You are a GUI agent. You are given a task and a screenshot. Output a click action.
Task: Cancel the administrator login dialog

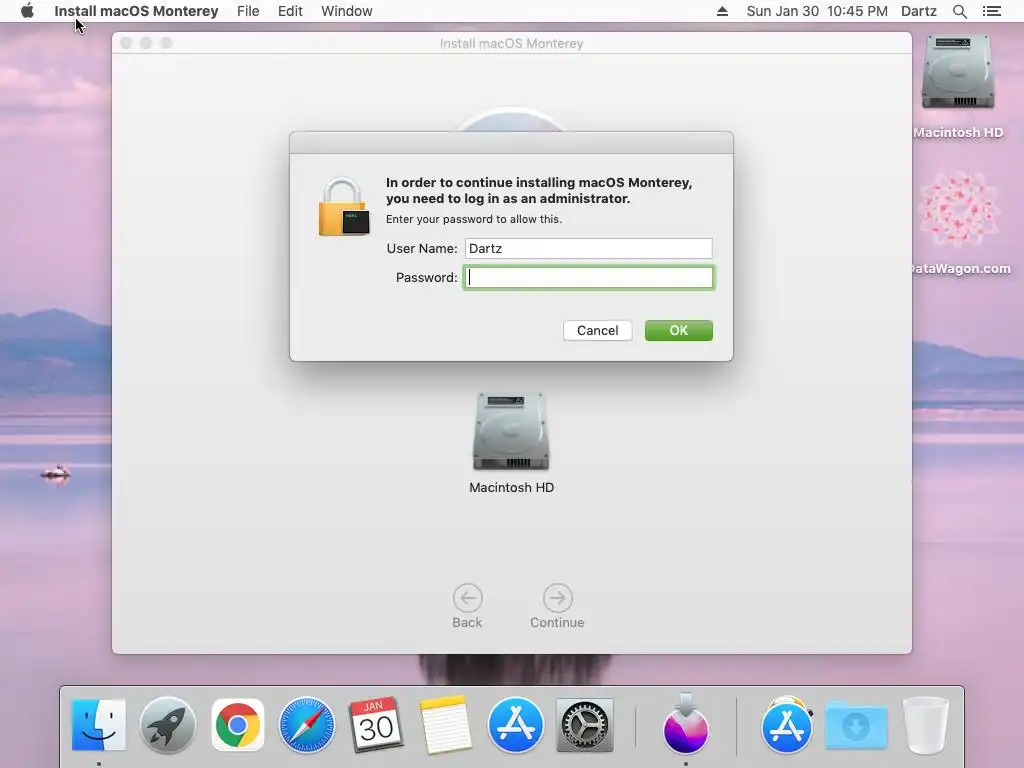[598, 330]
